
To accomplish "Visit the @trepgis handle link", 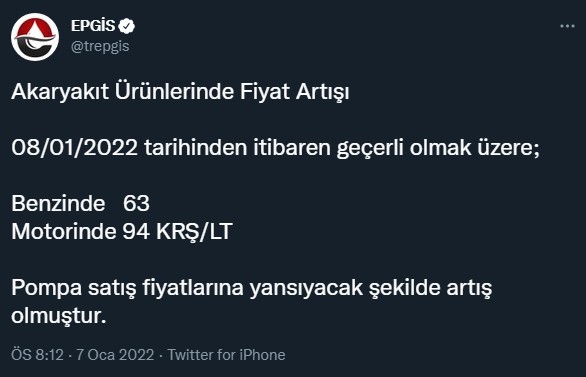I will pos(100,46).
